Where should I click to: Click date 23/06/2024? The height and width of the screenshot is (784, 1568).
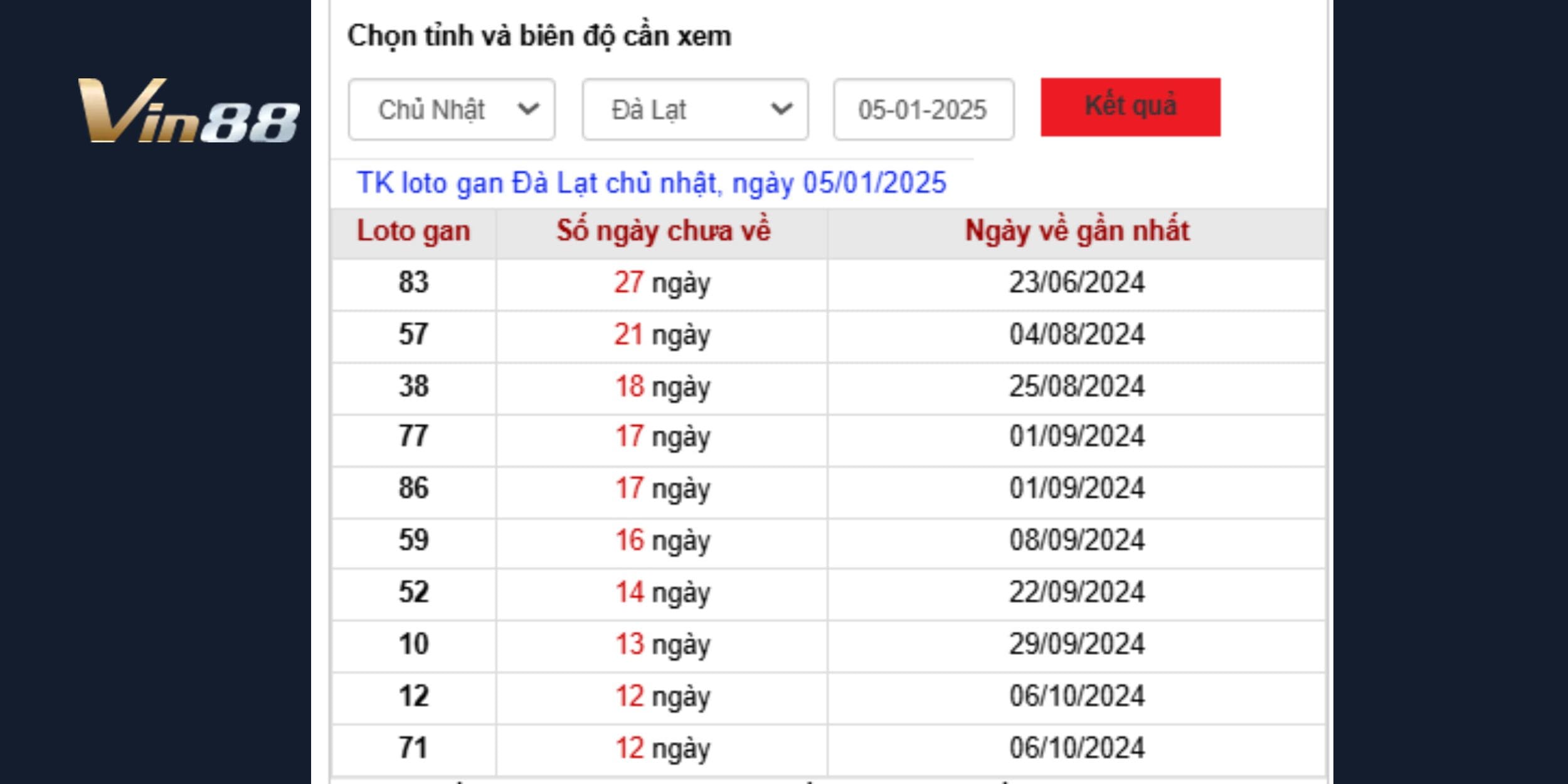1077,283
